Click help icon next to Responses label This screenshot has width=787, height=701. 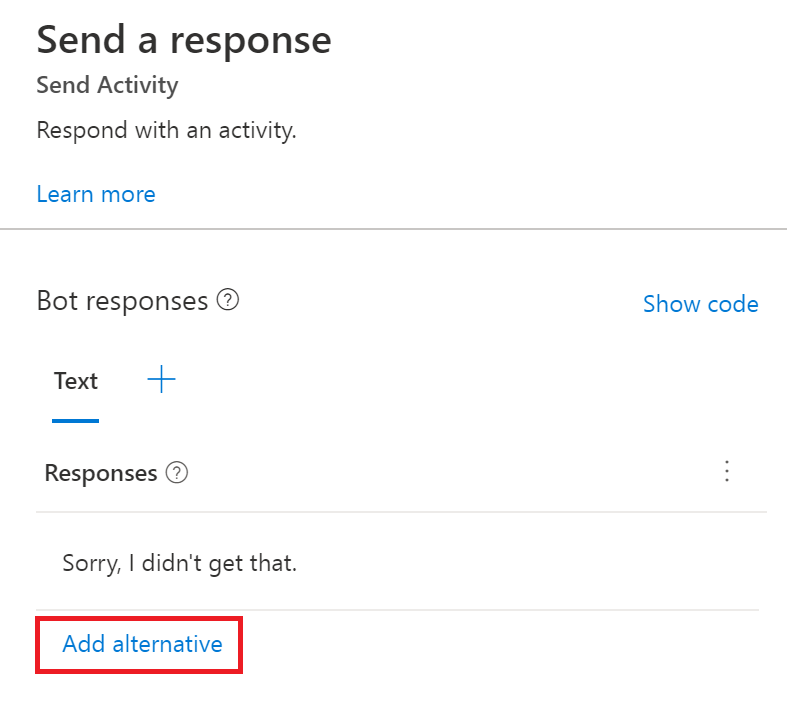[x=177, y=473]
